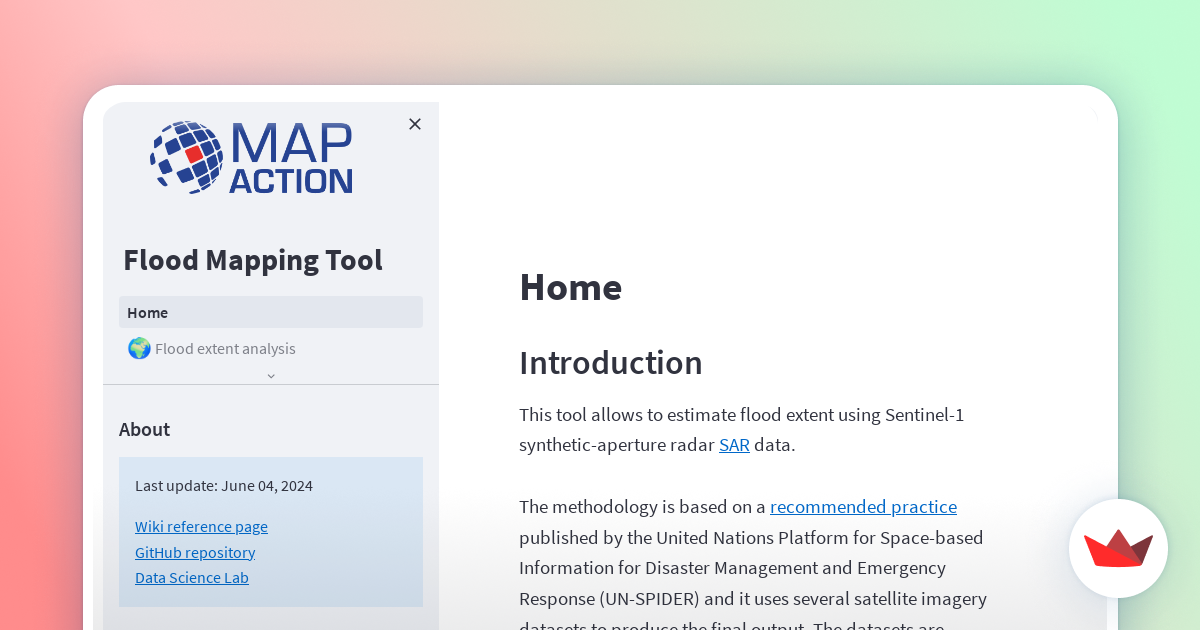
Task: Click the blue Last update info card
Action: 270,531
